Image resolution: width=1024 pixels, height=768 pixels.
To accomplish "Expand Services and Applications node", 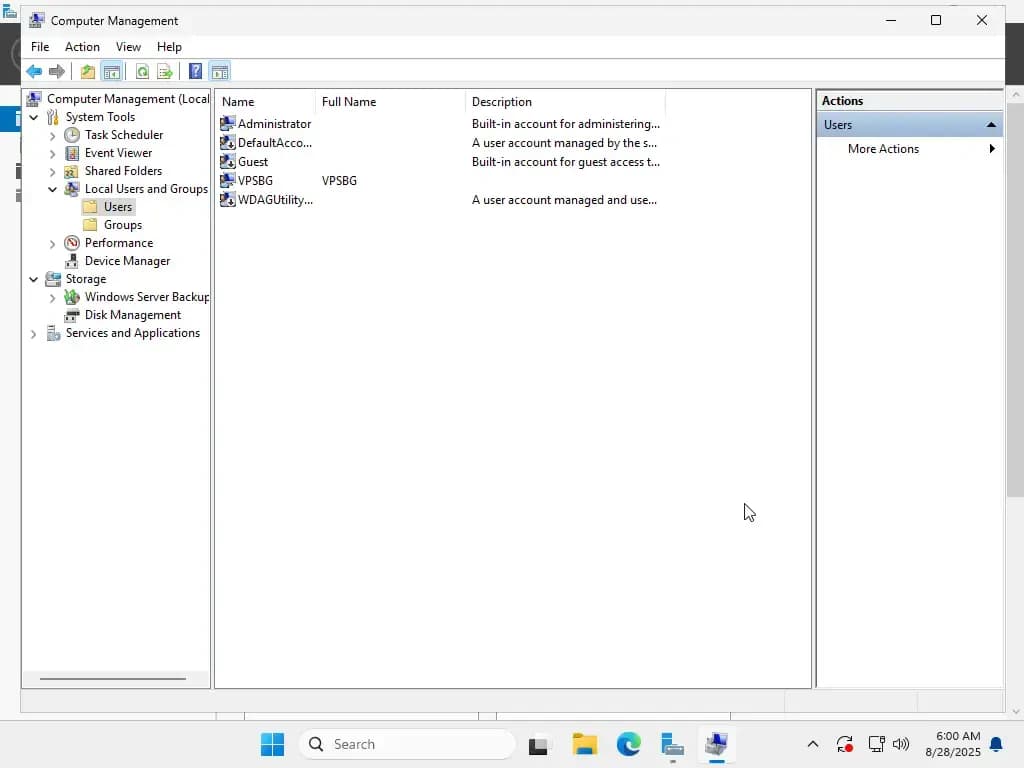I will point(33,334).
